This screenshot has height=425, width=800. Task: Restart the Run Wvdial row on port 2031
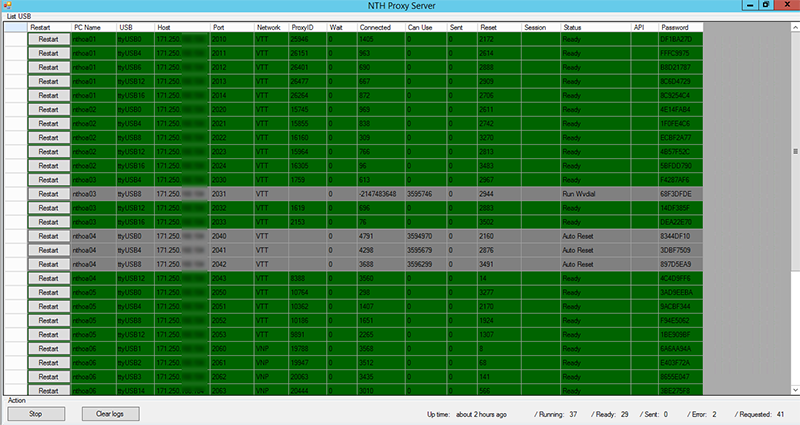pos(48,194)
